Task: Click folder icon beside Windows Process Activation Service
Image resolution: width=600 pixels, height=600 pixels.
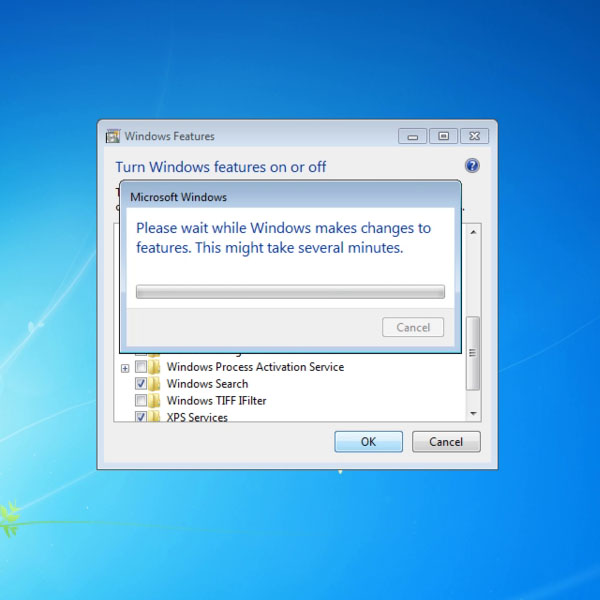Action: click(154, 367)
